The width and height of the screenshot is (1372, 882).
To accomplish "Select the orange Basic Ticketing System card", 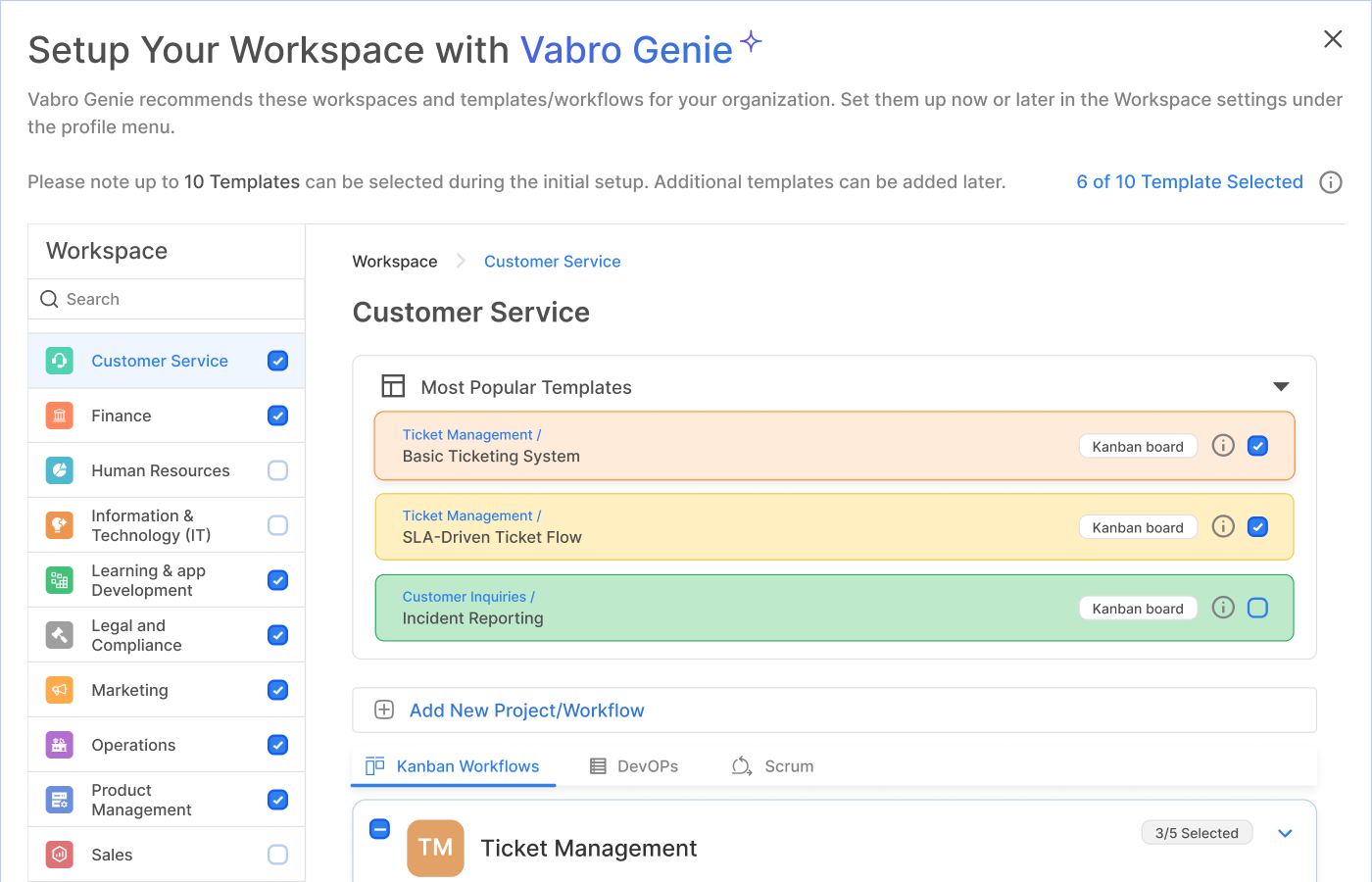I will point(735,447).
